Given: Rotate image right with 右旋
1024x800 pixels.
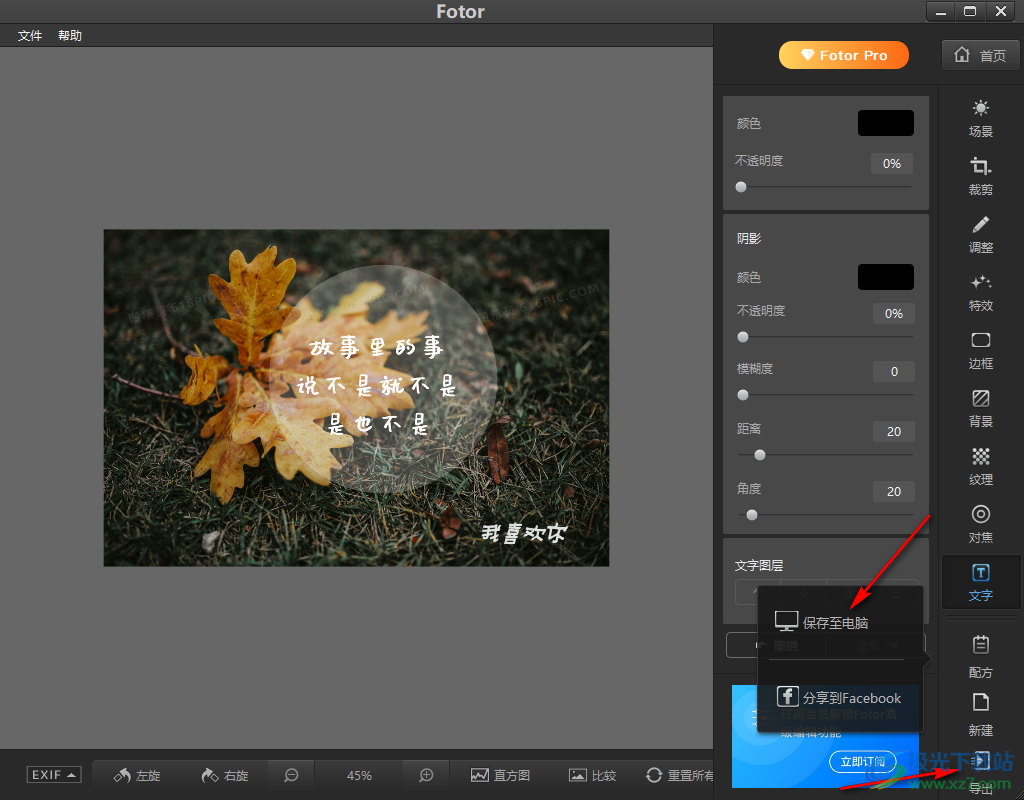Looking at the screenshot, I should (x=225, y=775).
